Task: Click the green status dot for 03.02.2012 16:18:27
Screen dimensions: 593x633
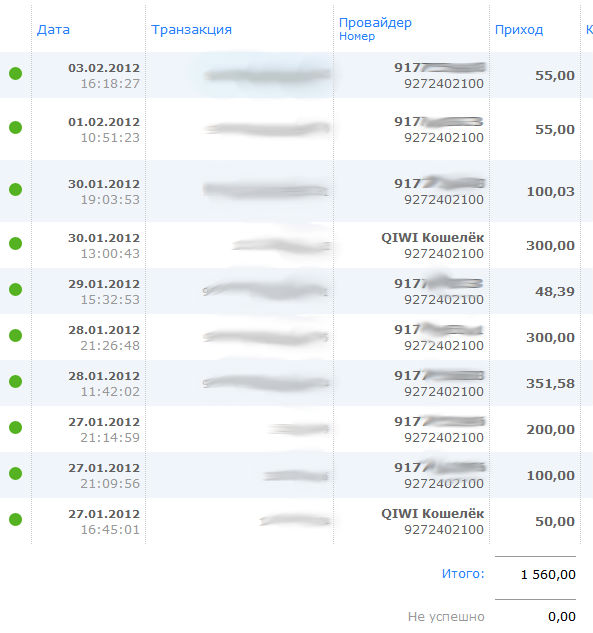Action: [15, 73]
